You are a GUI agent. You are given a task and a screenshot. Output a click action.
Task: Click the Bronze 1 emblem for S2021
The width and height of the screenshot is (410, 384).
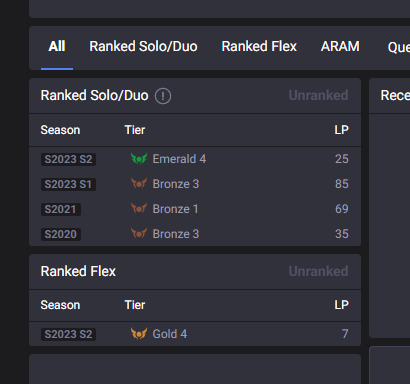pyautogui.click(x=139, y=209)
